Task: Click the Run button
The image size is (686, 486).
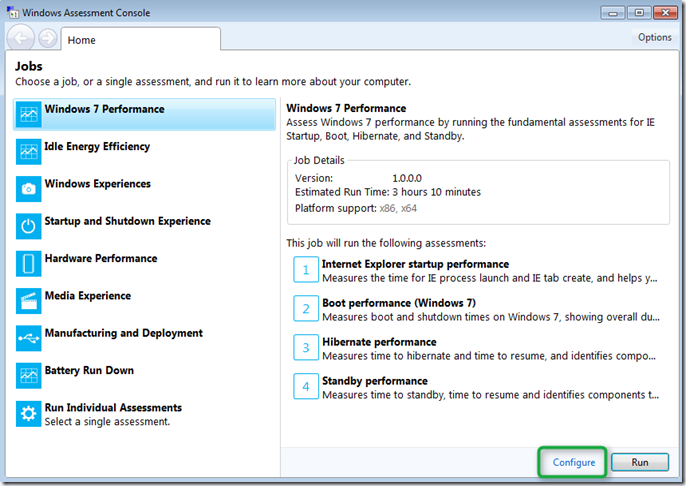Action: pyautogui.click(x=640, y=462)
